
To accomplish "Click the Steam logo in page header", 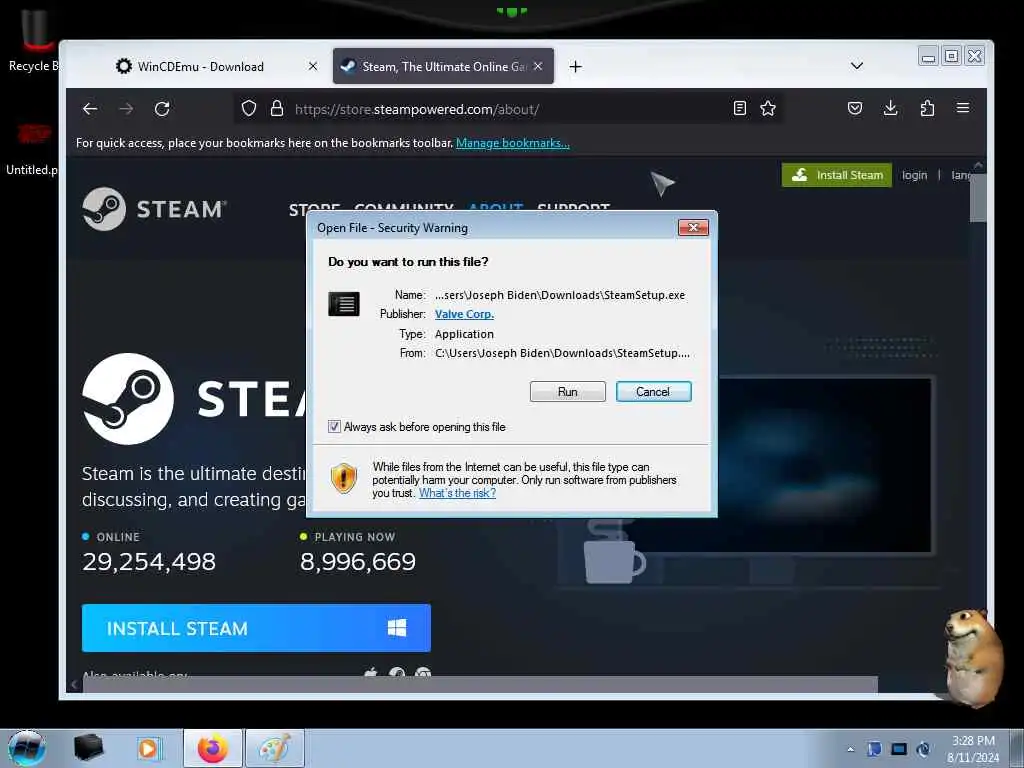I will [x=154, y=209].
